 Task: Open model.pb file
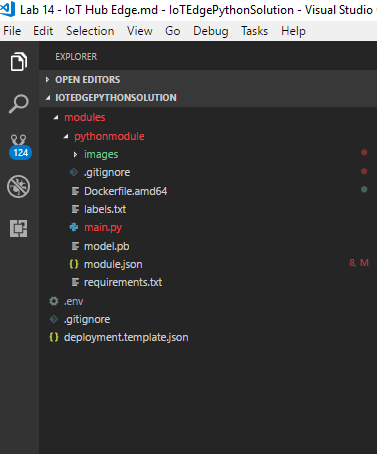pos(107,246)
